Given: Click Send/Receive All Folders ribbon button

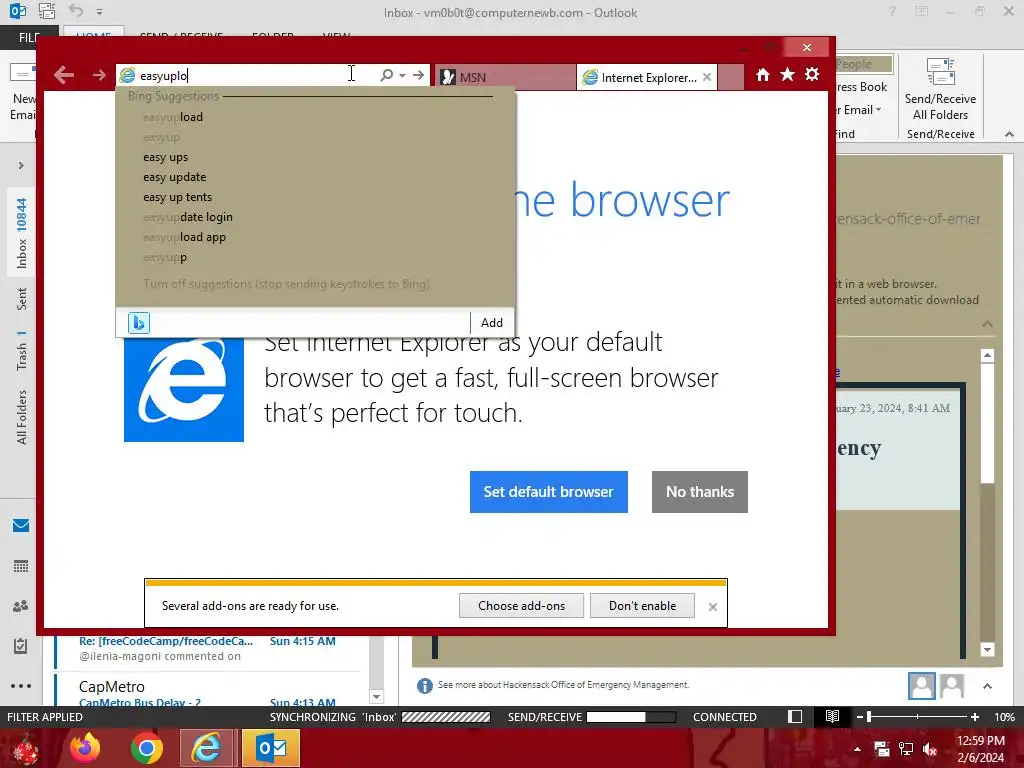Looking at the screenshot, I should [940, 90].
